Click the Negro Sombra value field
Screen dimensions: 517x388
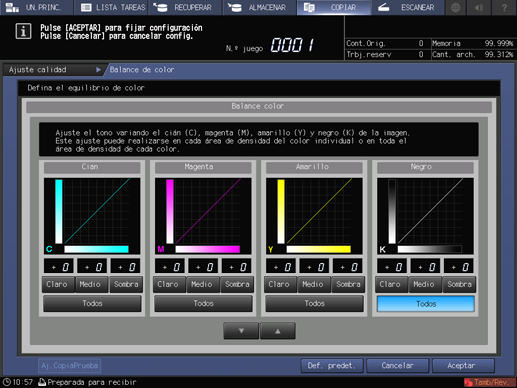[459, 266]
